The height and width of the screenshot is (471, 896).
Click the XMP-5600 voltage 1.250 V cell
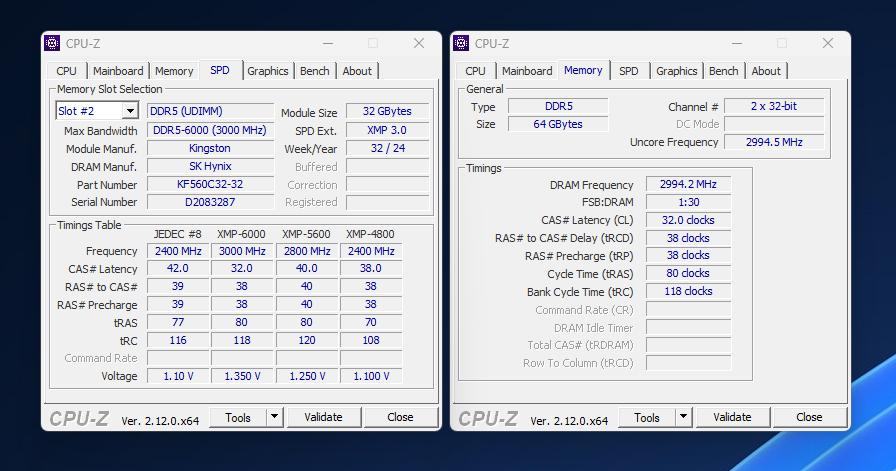click(307, 376)
